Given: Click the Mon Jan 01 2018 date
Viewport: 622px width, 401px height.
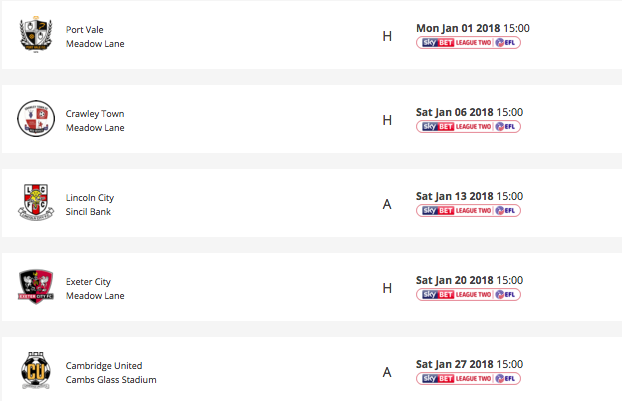Looking at the screenshot, I should (x=458, y=28).
